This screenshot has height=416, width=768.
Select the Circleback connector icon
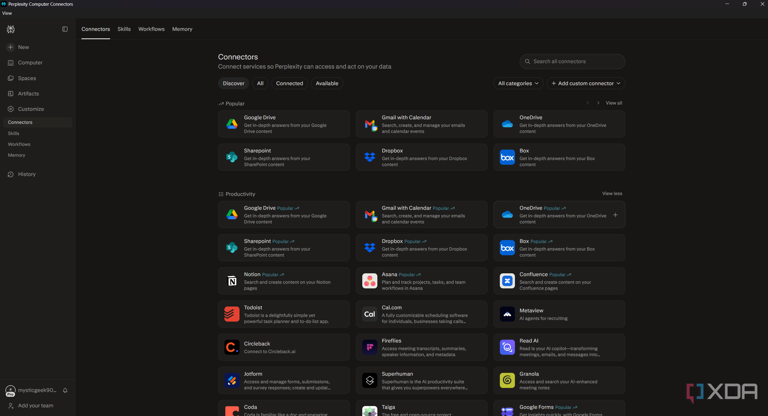232,347
